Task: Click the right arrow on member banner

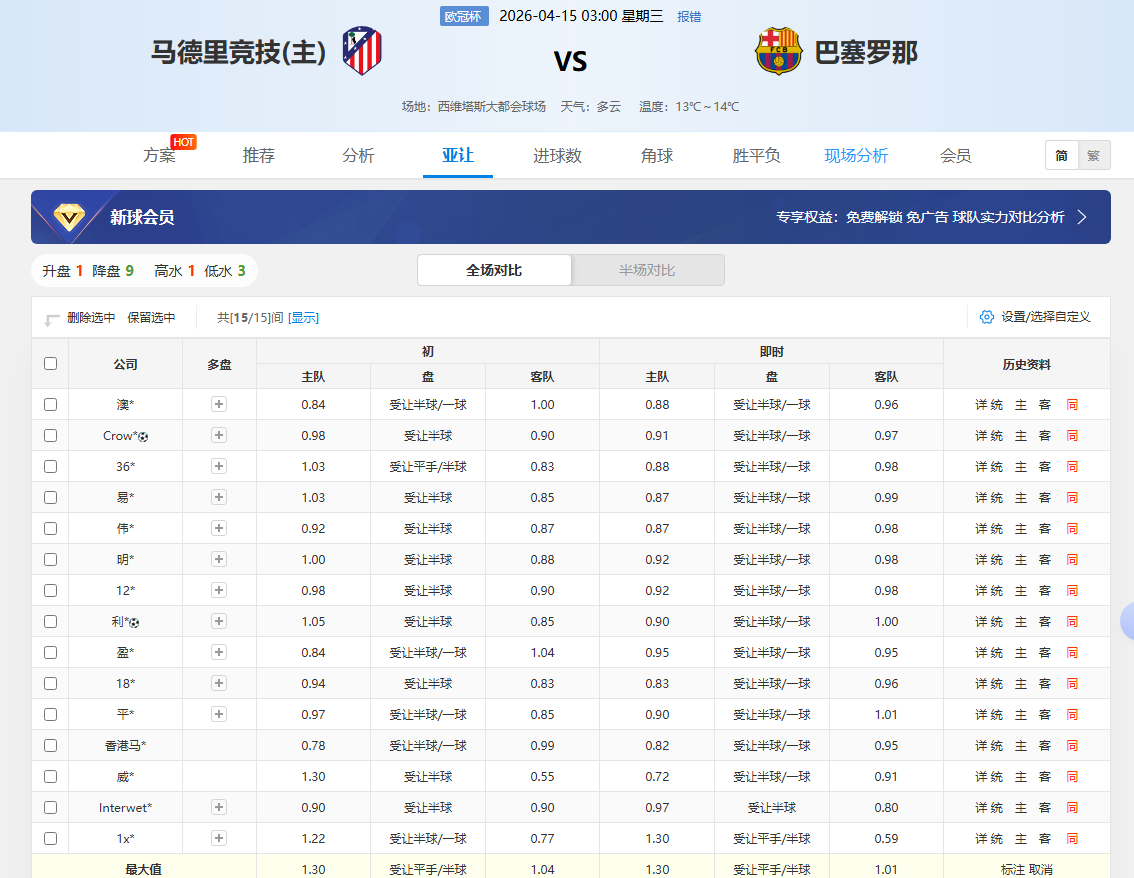Action: click(1082, 217)
